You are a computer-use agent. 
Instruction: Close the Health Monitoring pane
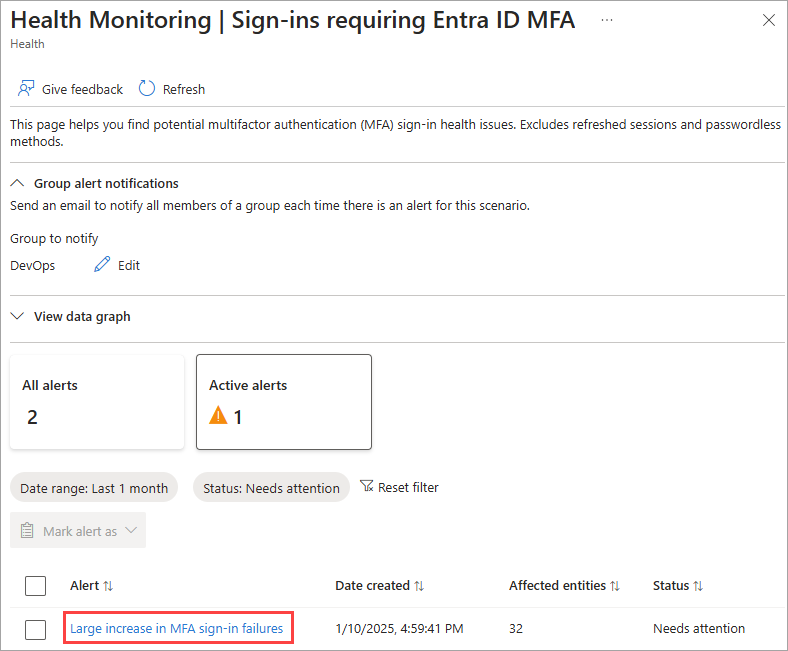(x=768, y=20)
